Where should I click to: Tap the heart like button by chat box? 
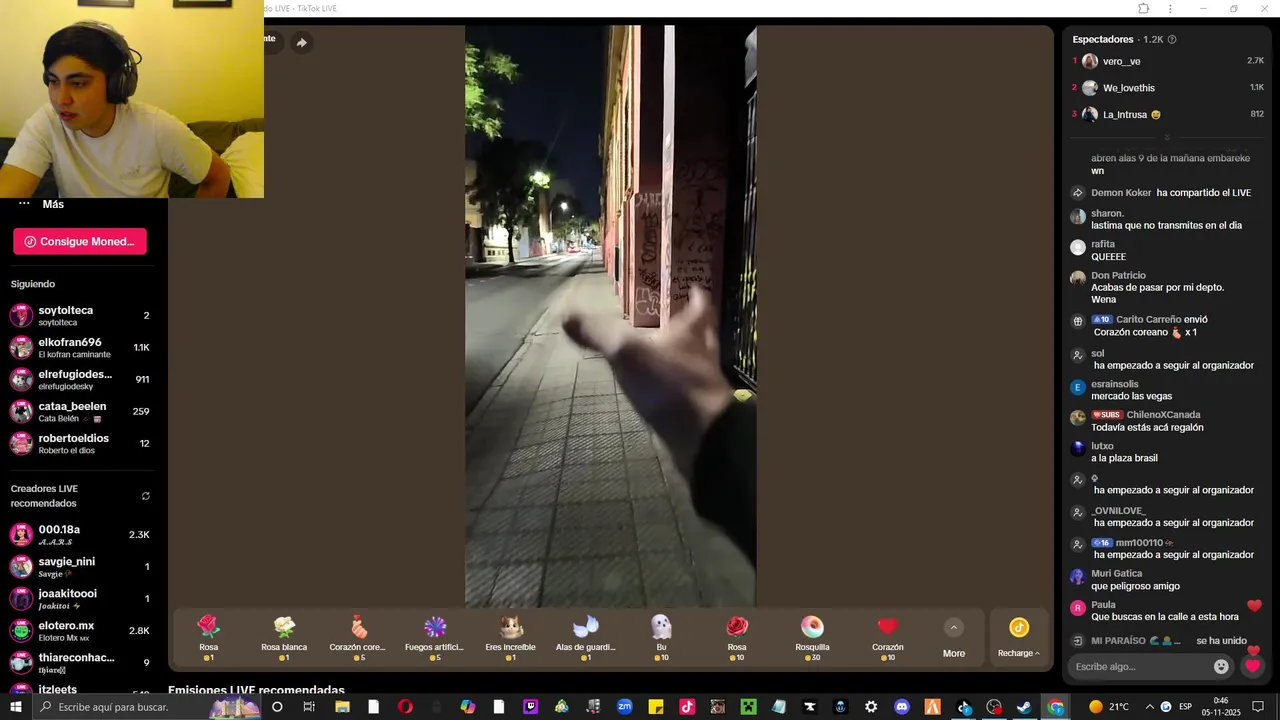coord(1253,666)
